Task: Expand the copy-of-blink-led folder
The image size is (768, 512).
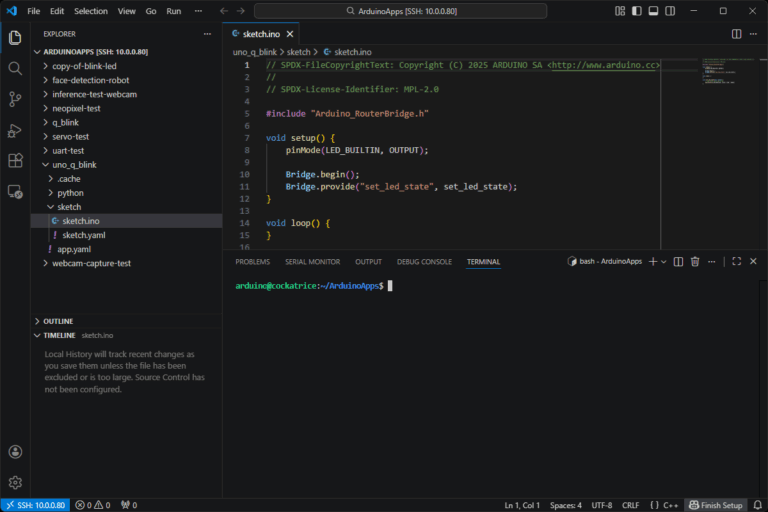Action: (126, 66)
